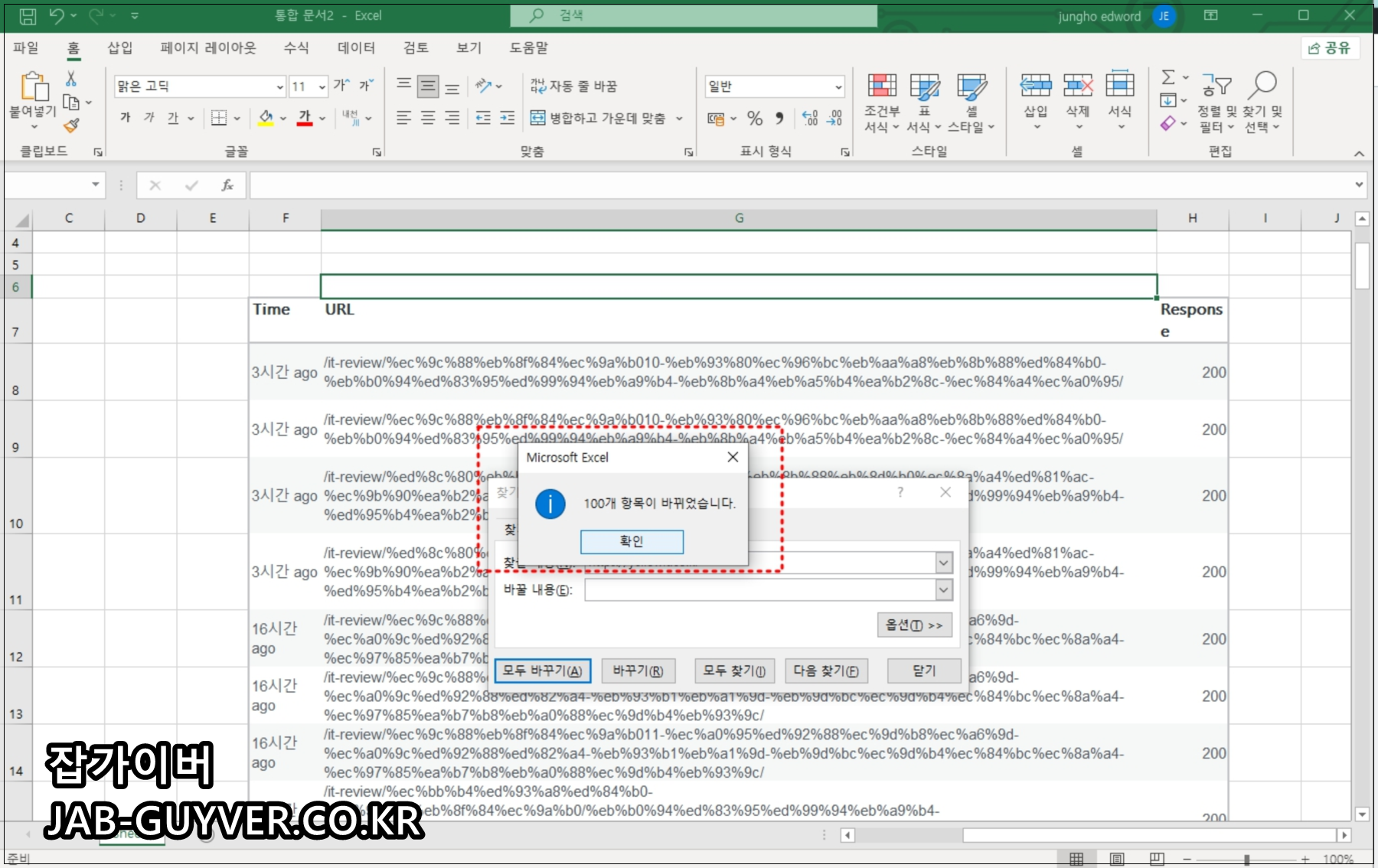The width and height of the screenshot is (1378, 868).
Task: Click the decrease decimal icon
Action: point(834,118)
